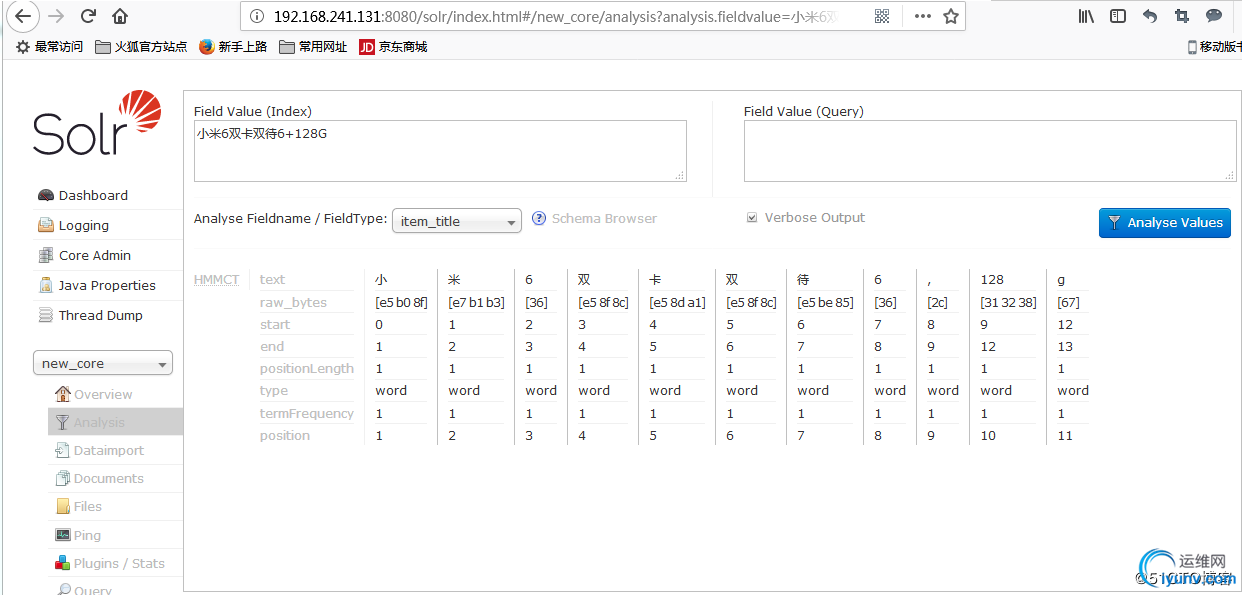Bookmark this page with the star icon
1242x595 pixels.
coord(951,16)
